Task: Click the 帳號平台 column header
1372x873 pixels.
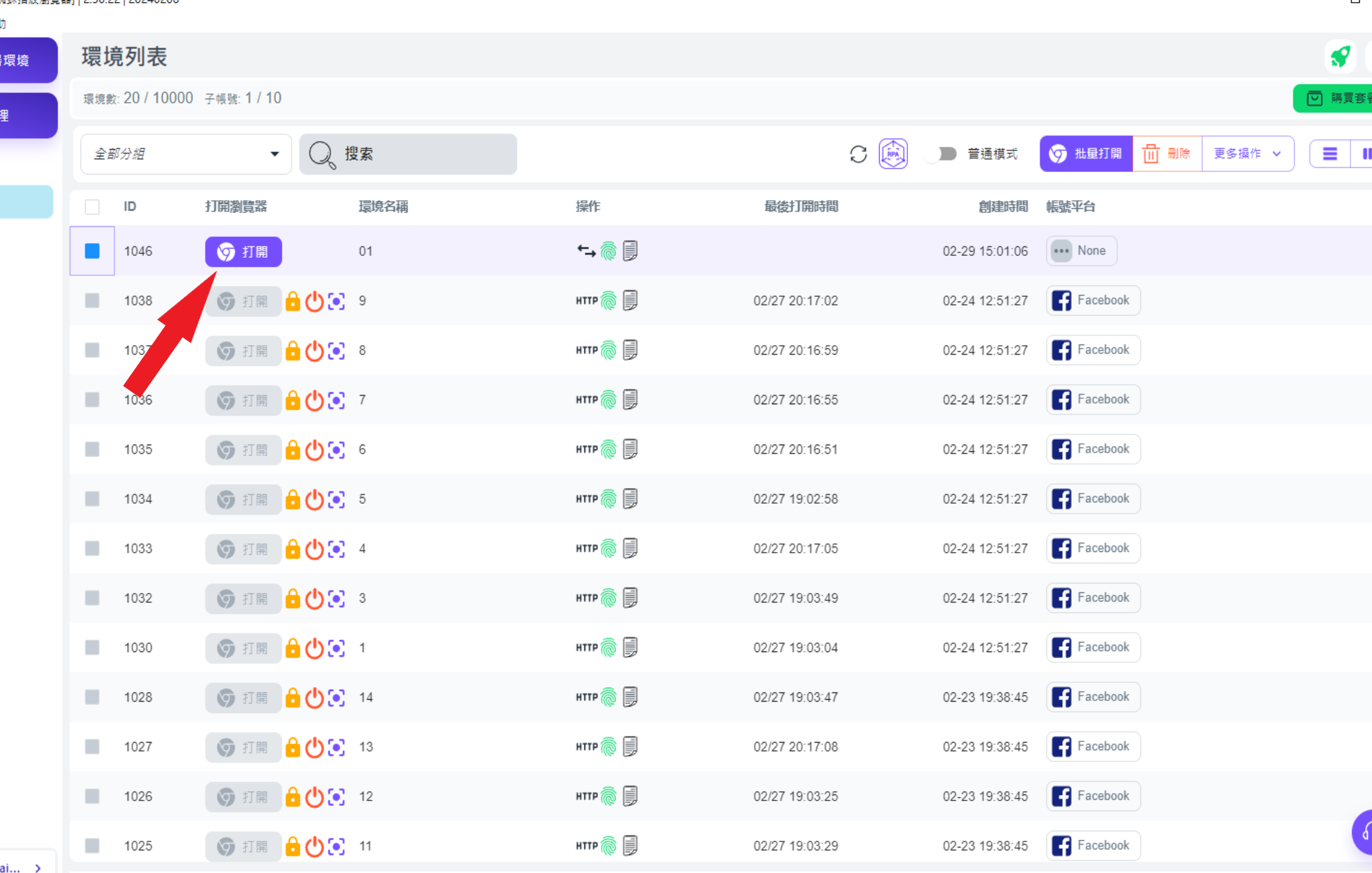Action: click(1070, 207)
